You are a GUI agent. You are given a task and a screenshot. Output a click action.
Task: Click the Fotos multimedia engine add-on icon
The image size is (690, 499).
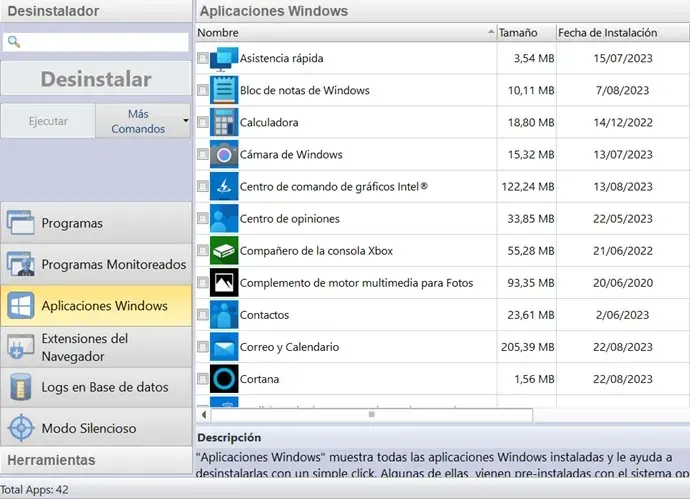224,283
